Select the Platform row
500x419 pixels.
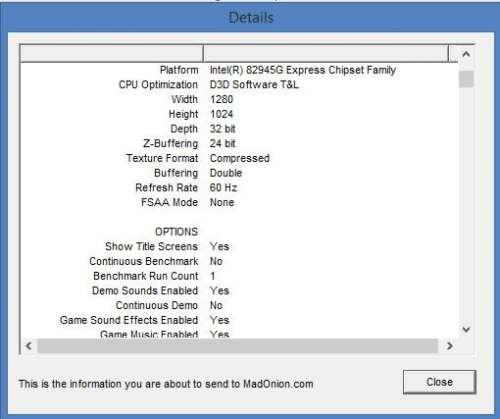239,70
